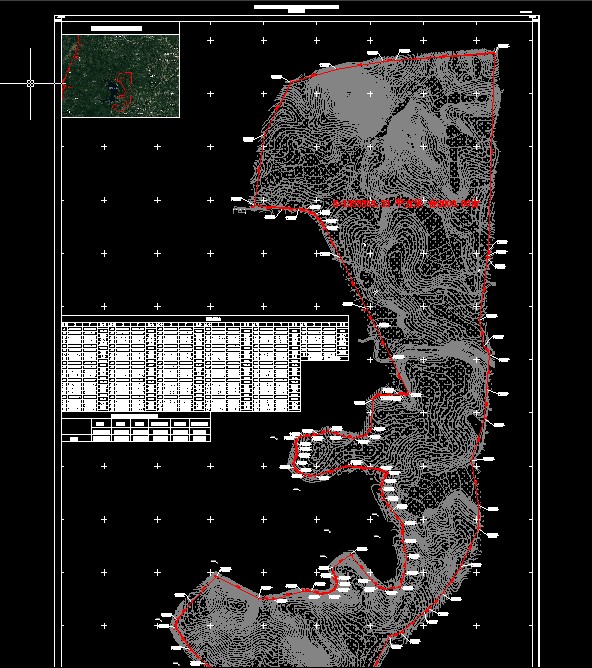Click the title strip above the satellite inset
592x668 pixels.
(x=121, y=29)
